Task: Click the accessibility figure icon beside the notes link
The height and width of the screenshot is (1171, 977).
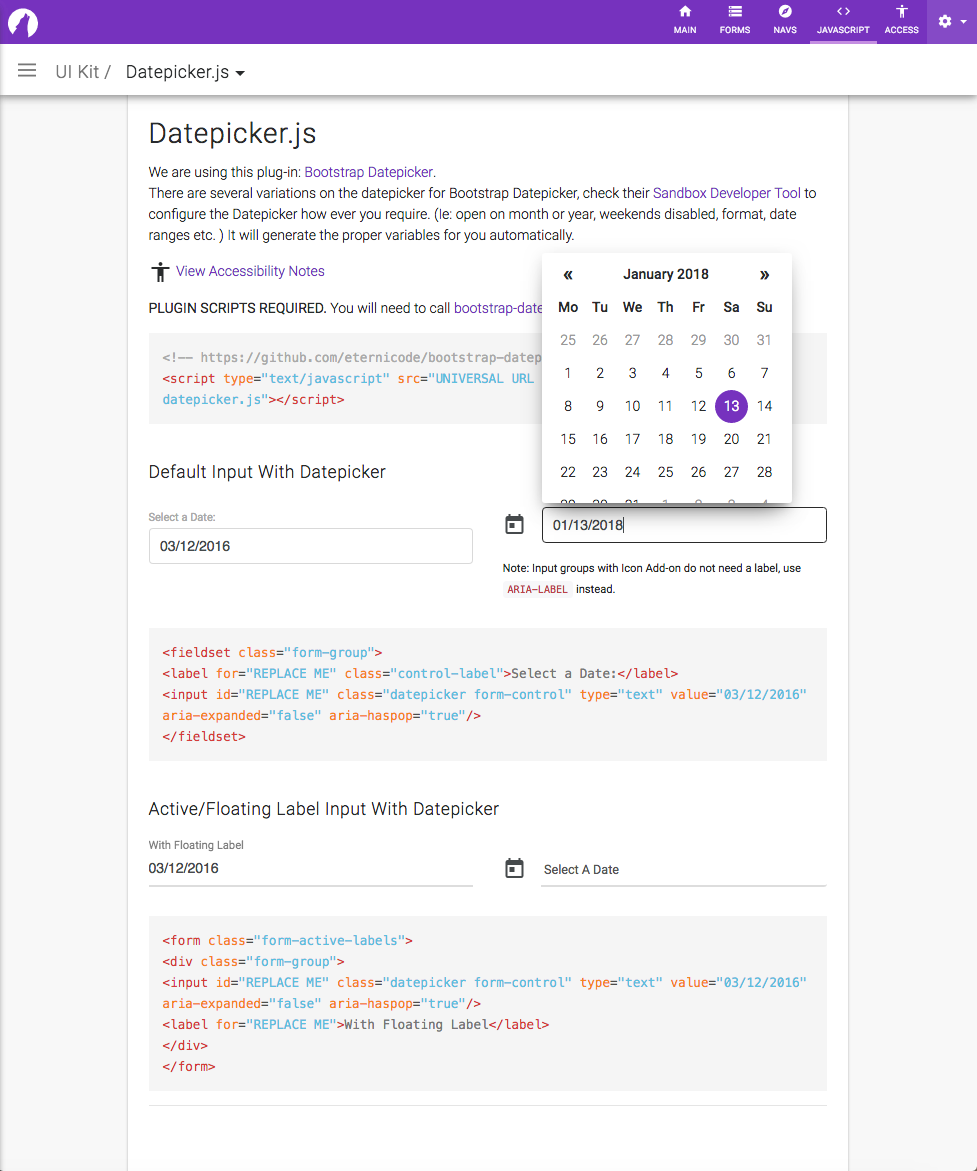Action: [160, 272]
